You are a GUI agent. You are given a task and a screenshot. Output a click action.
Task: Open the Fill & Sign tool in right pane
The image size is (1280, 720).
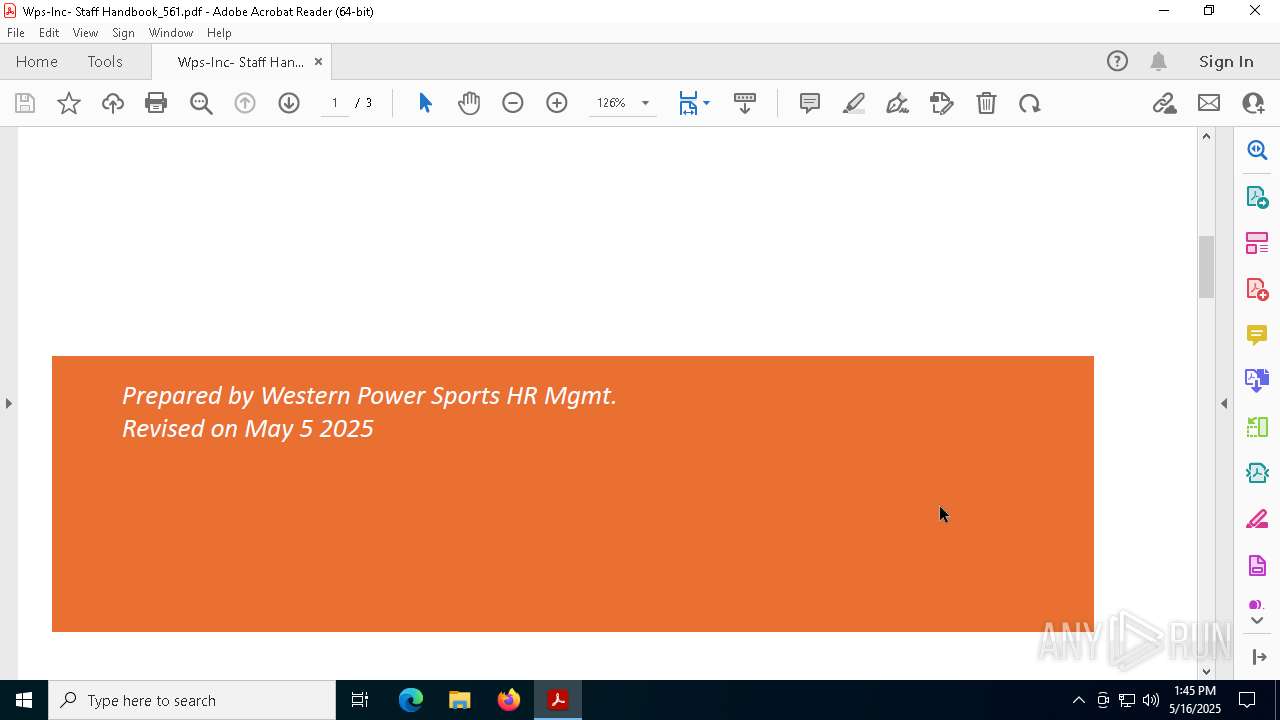pyautogui.click(x=1257, y=520)
